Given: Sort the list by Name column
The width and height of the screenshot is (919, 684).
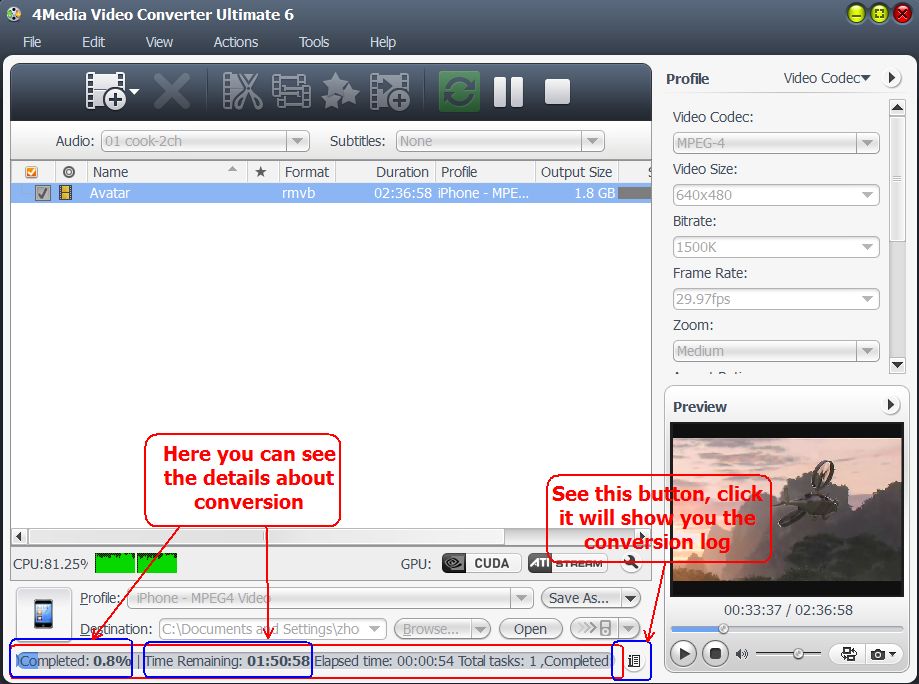Looking at the screenshot, I should [166, 172].
